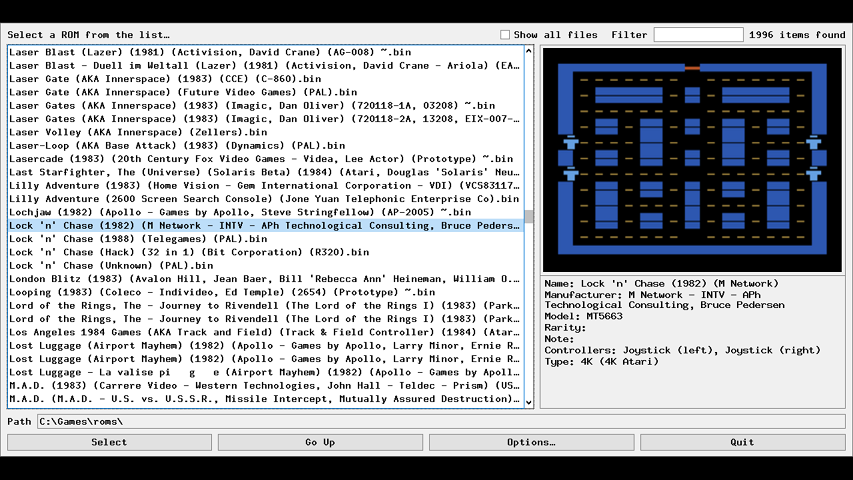This screenshot has height=480, width=853.
Task: Select London Blitz (1983) Avalon Hill entry
Action: pos(265,279)
